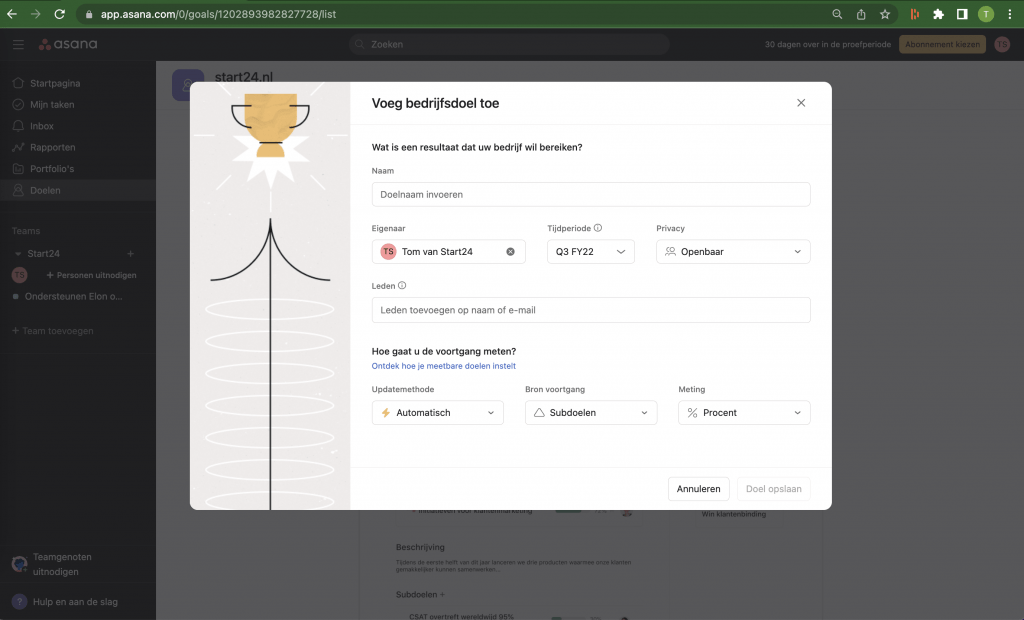Viewport: 1024px width, 620px height.
Task: Open link Ontdek hoe je meetbare doelen instelt
Action: (443, 367)
